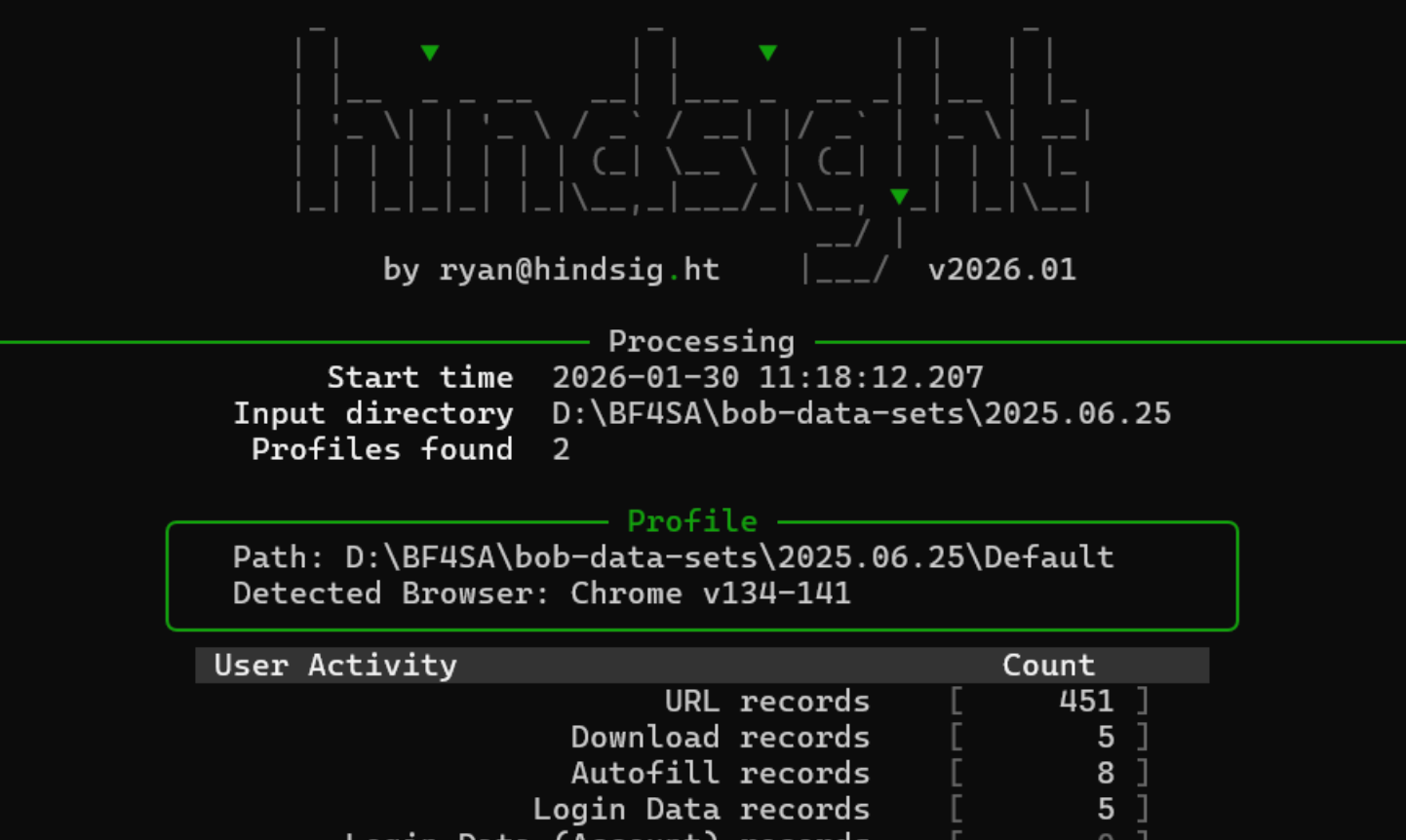1406x840 pixels.
Task: Expand the Processing section header
Action: [x=701, y=341]
